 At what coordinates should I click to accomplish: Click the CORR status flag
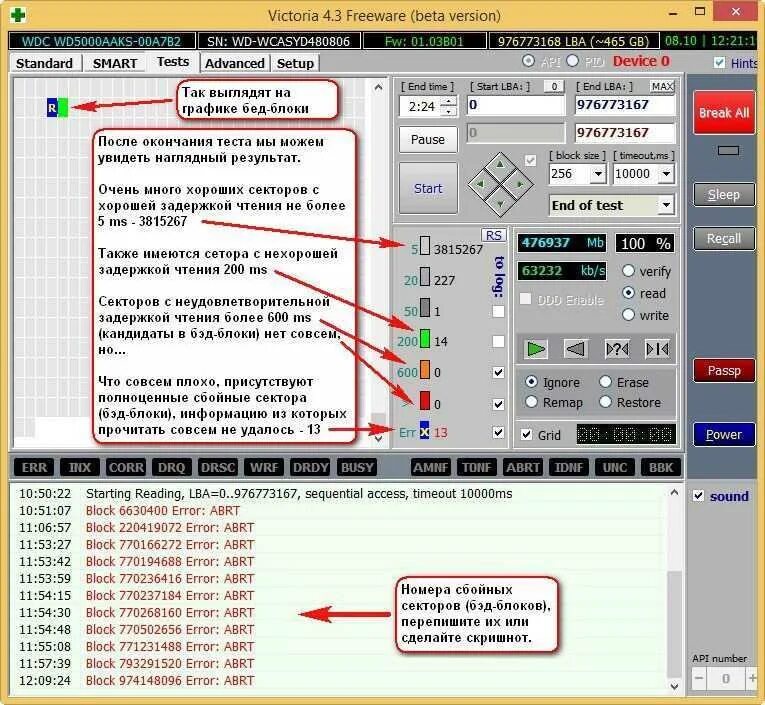click(x=126, y=467)
